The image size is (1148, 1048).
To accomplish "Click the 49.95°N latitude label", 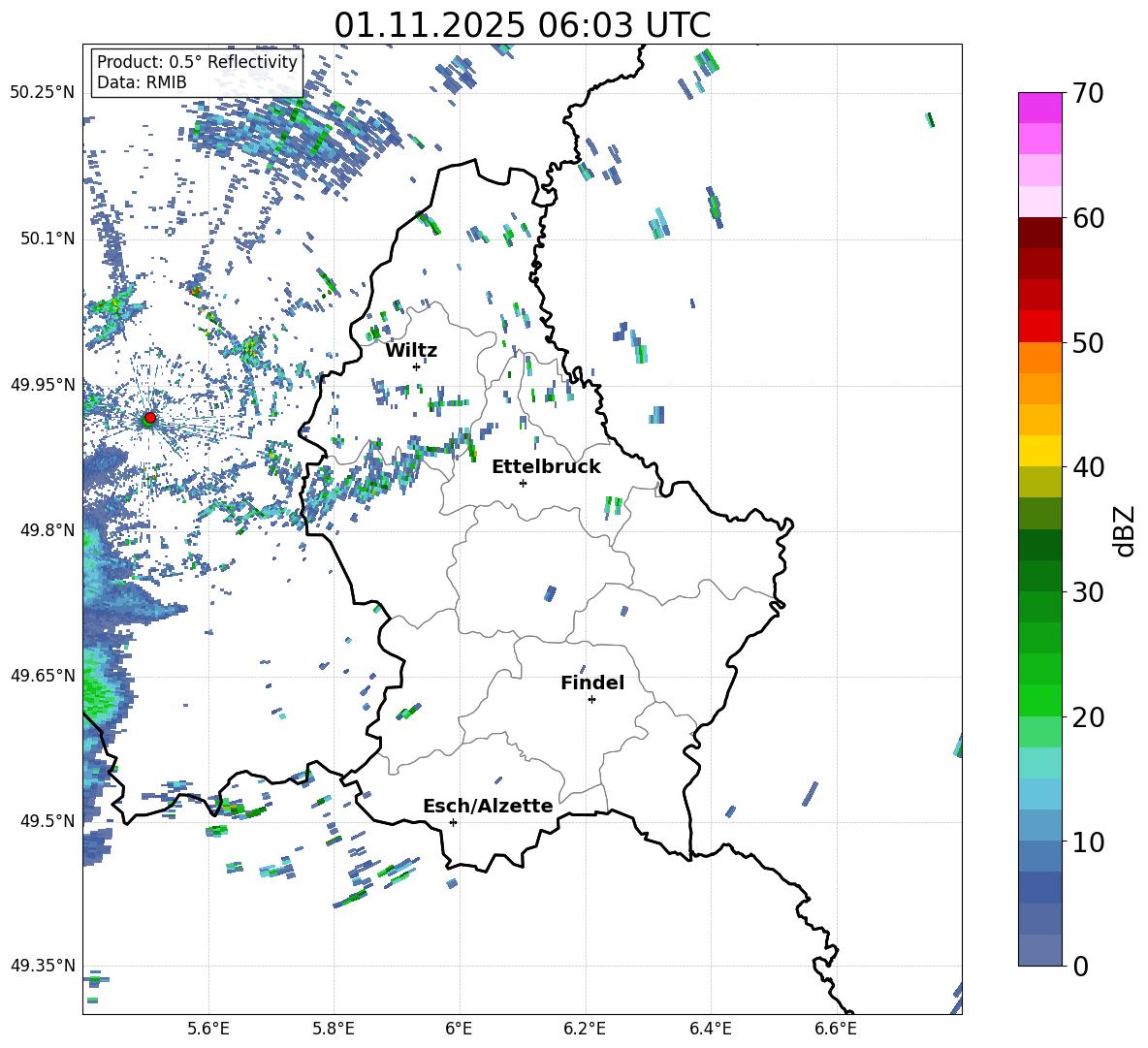I will coord(43,384).
